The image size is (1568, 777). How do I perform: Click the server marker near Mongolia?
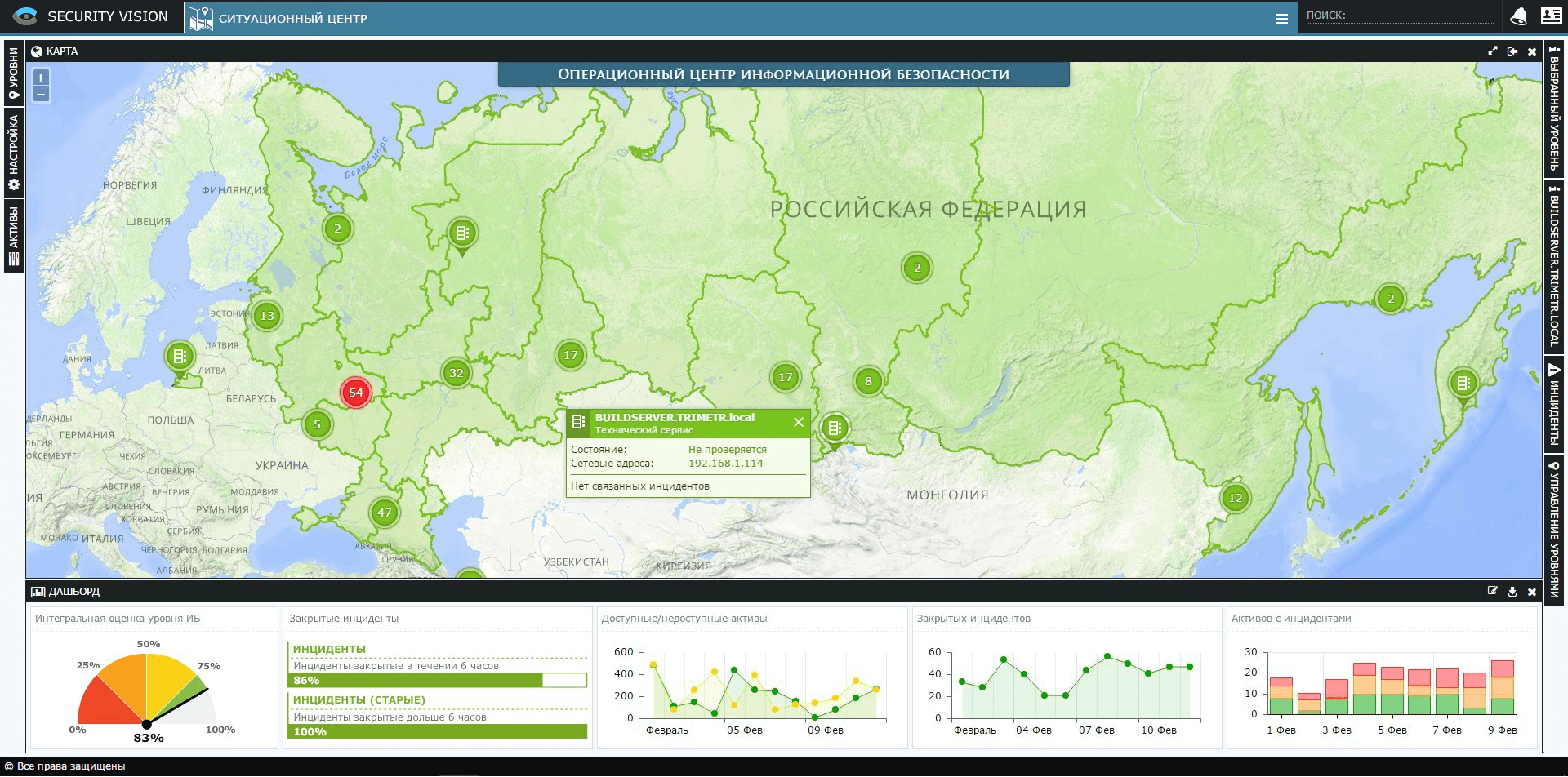(834, 428)
